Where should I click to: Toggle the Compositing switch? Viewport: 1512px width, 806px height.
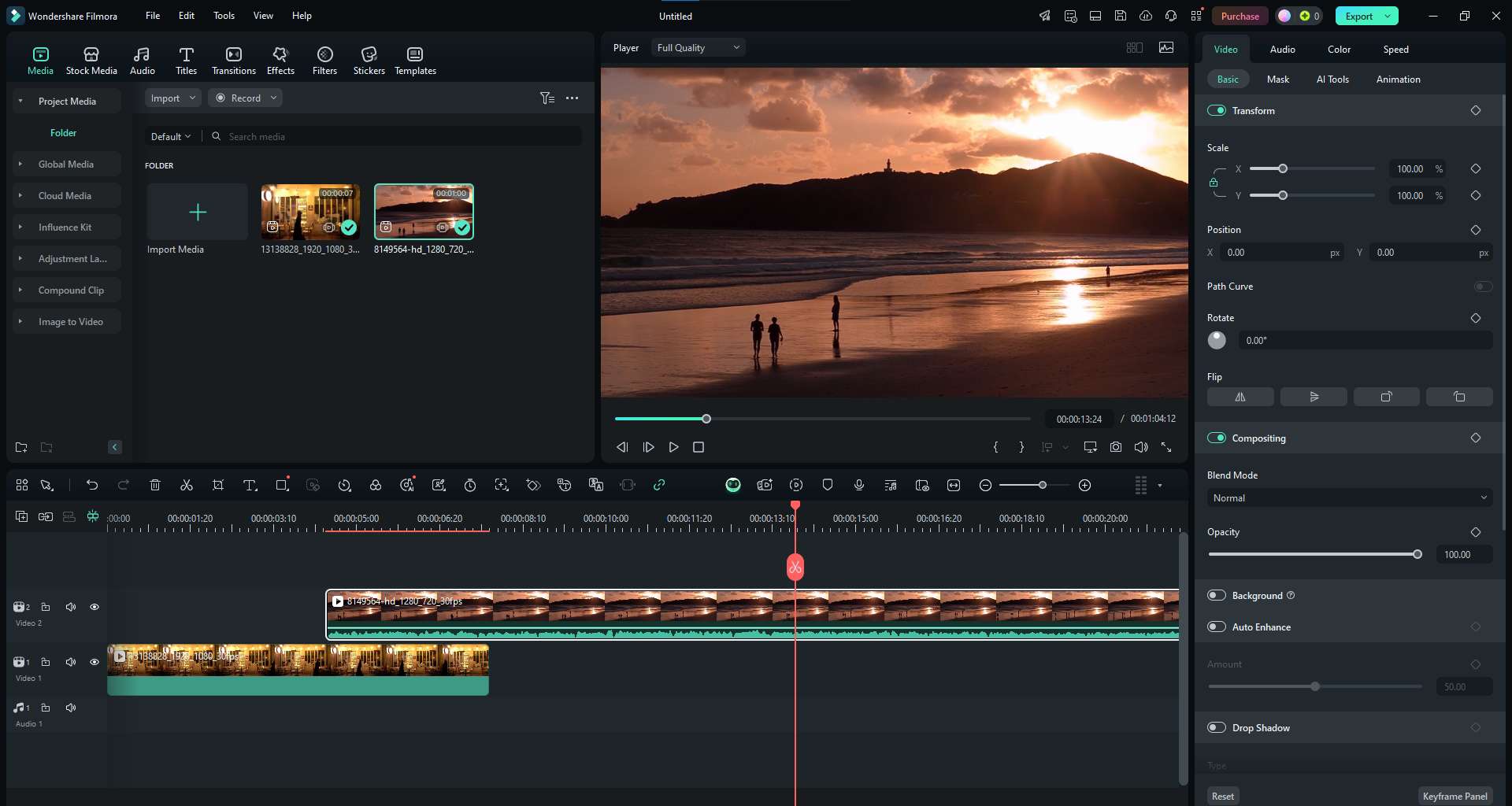coord(1217,438)
